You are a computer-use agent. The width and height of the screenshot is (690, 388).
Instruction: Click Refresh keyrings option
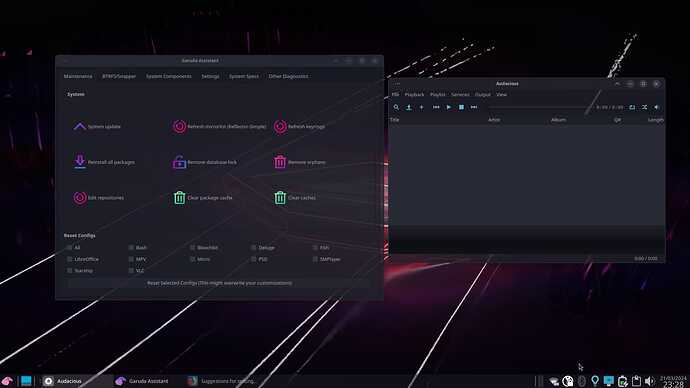pyautogui.click(x=299, y=127)
